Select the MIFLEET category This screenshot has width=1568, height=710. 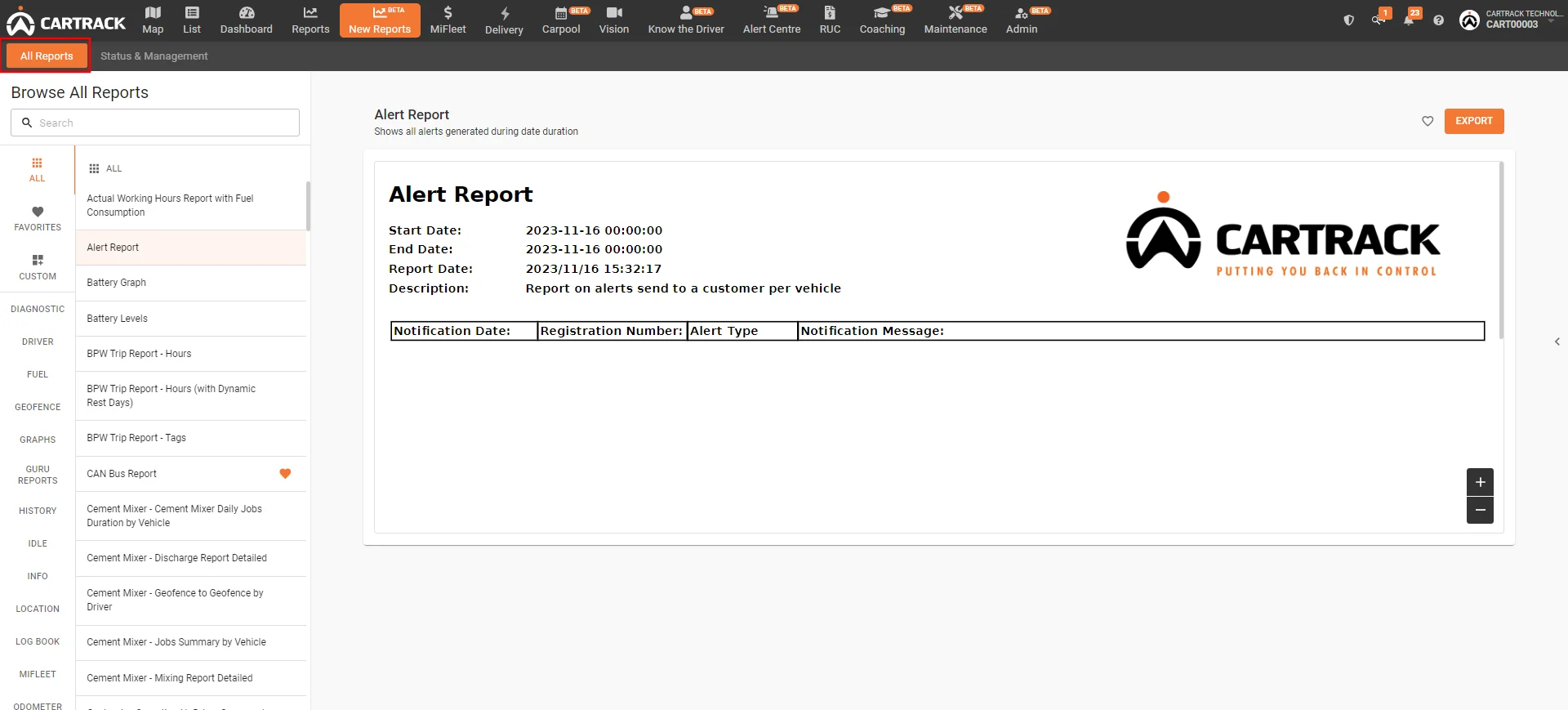pyautogui.click(x=38, y=674)
